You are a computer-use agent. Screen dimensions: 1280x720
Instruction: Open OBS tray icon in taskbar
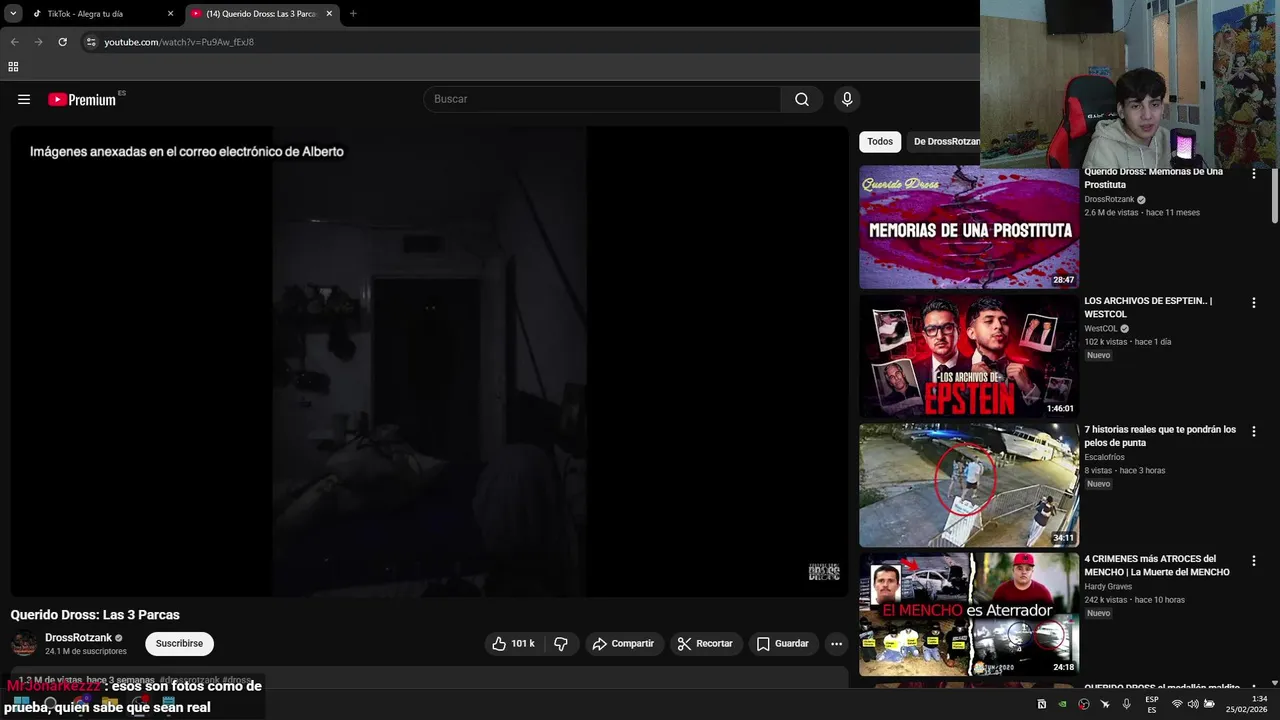click(1083, 704)
